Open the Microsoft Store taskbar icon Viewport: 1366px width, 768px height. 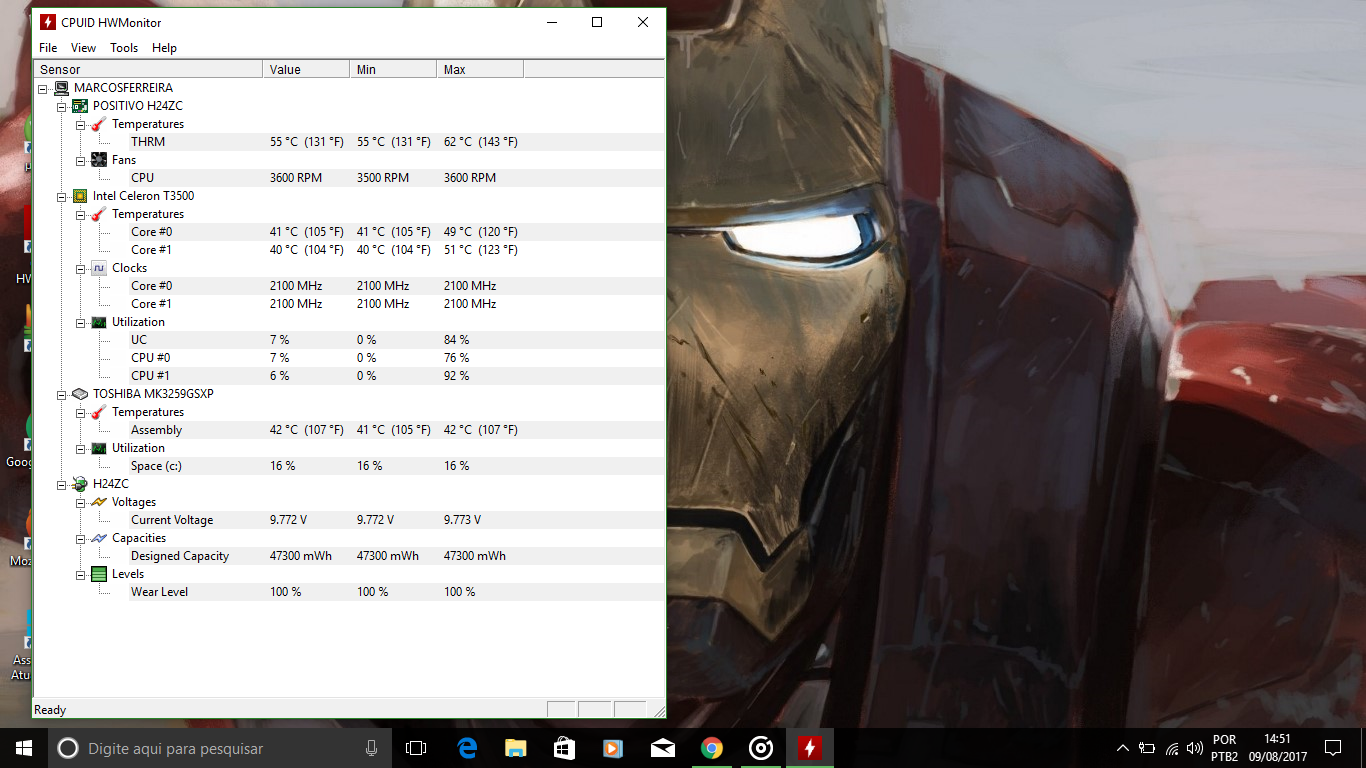click(564, 748)
